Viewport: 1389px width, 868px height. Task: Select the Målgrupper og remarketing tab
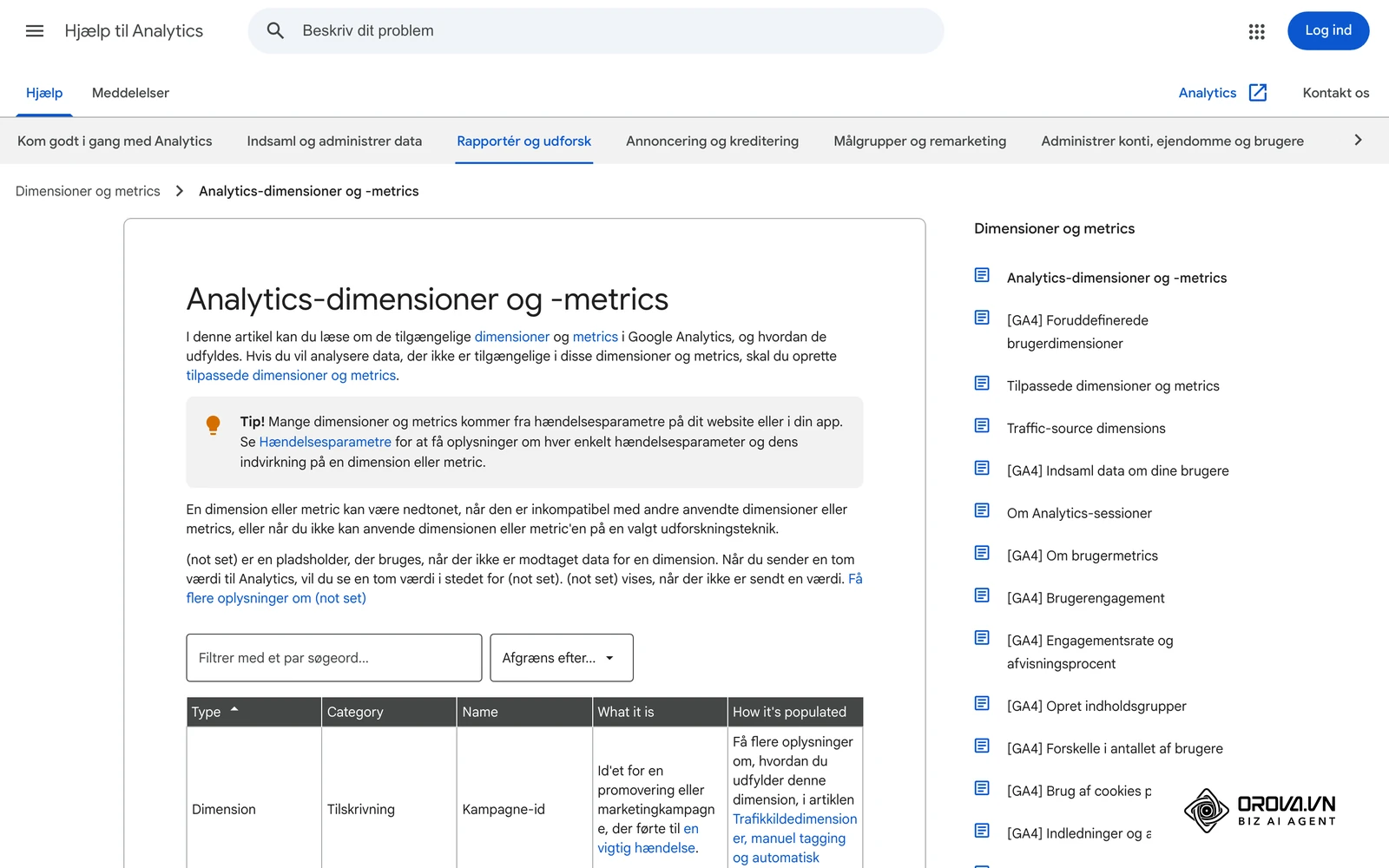click(919, 141)
